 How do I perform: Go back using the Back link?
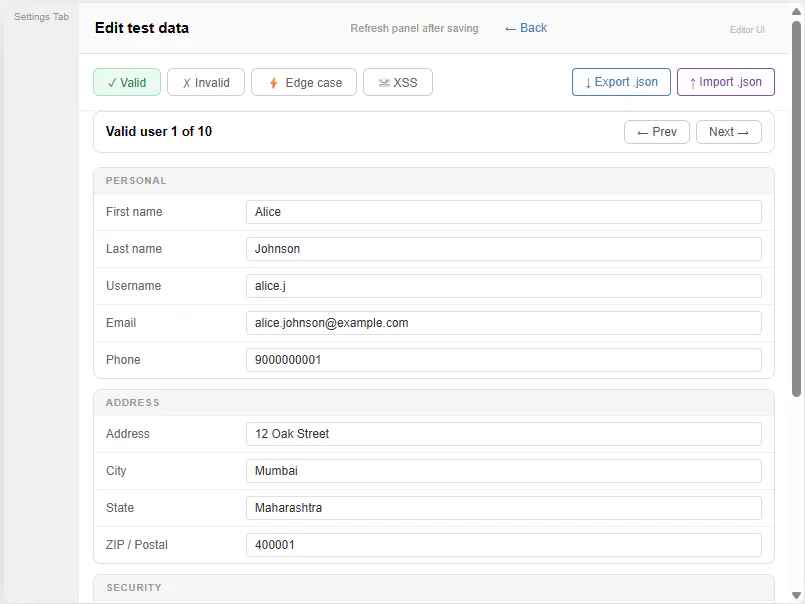526,28
